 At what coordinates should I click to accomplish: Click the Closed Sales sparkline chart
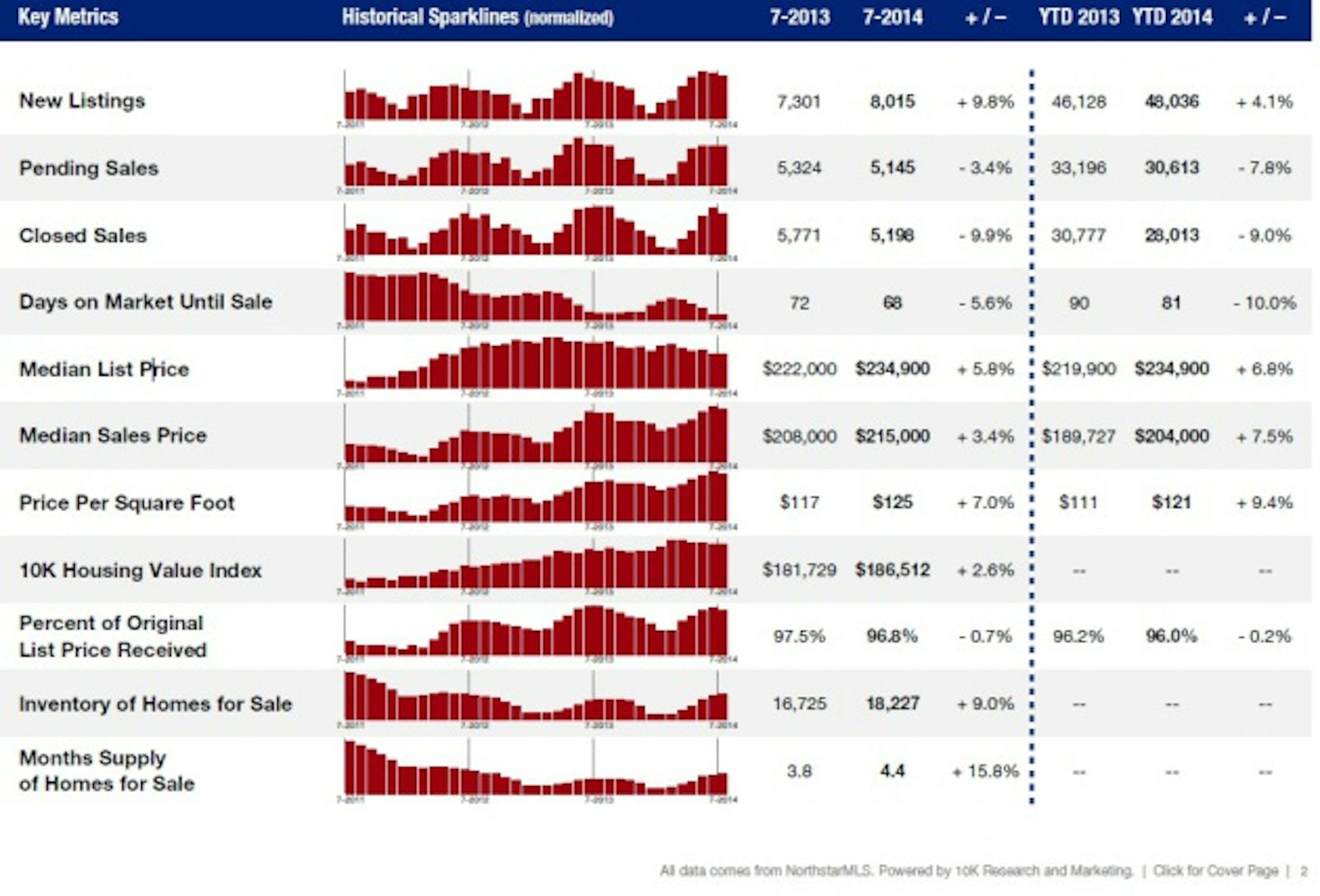[536, 232]
